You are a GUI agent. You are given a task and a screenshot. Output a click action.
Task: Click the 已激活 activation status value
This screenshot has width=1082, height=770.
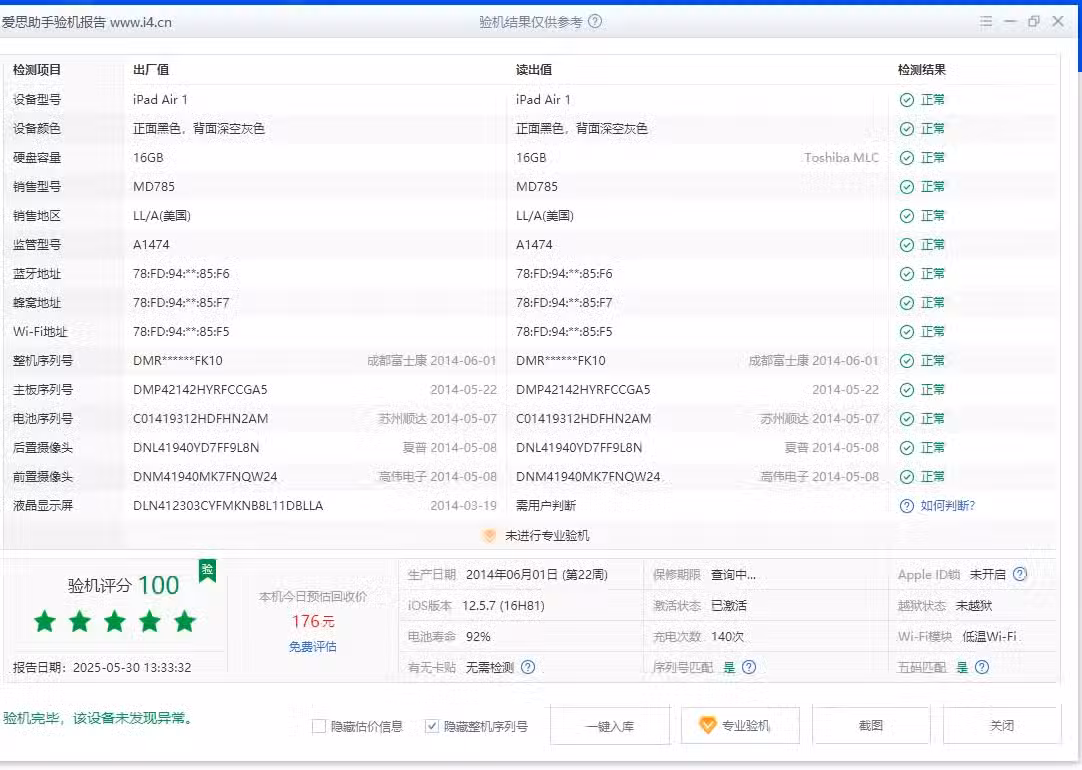click(729, 606)
